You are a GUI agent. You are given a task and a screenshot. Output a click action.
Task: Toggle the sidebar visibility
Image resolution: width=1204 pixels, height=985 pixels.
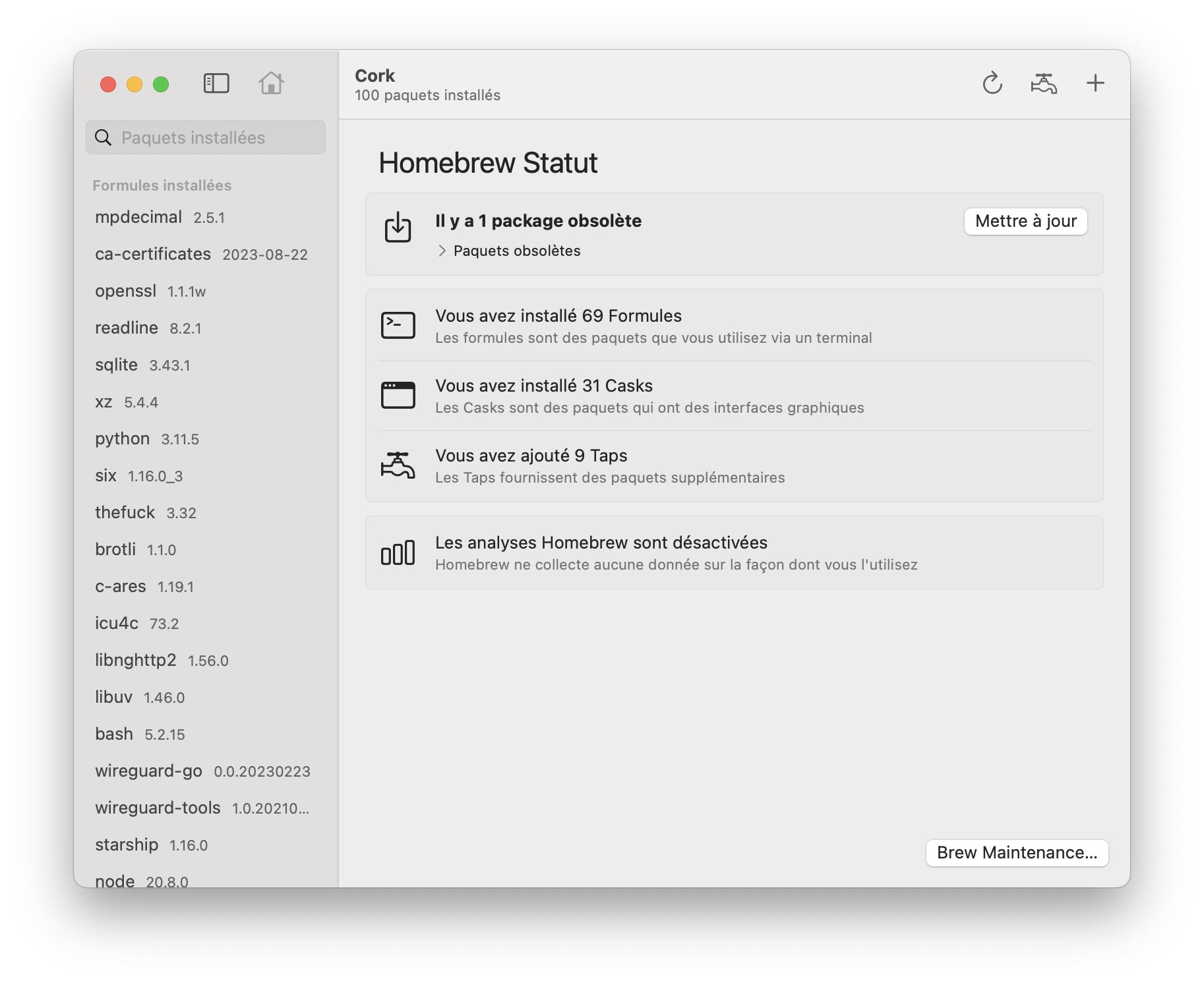pyautogui.click(x=216, y=84)
